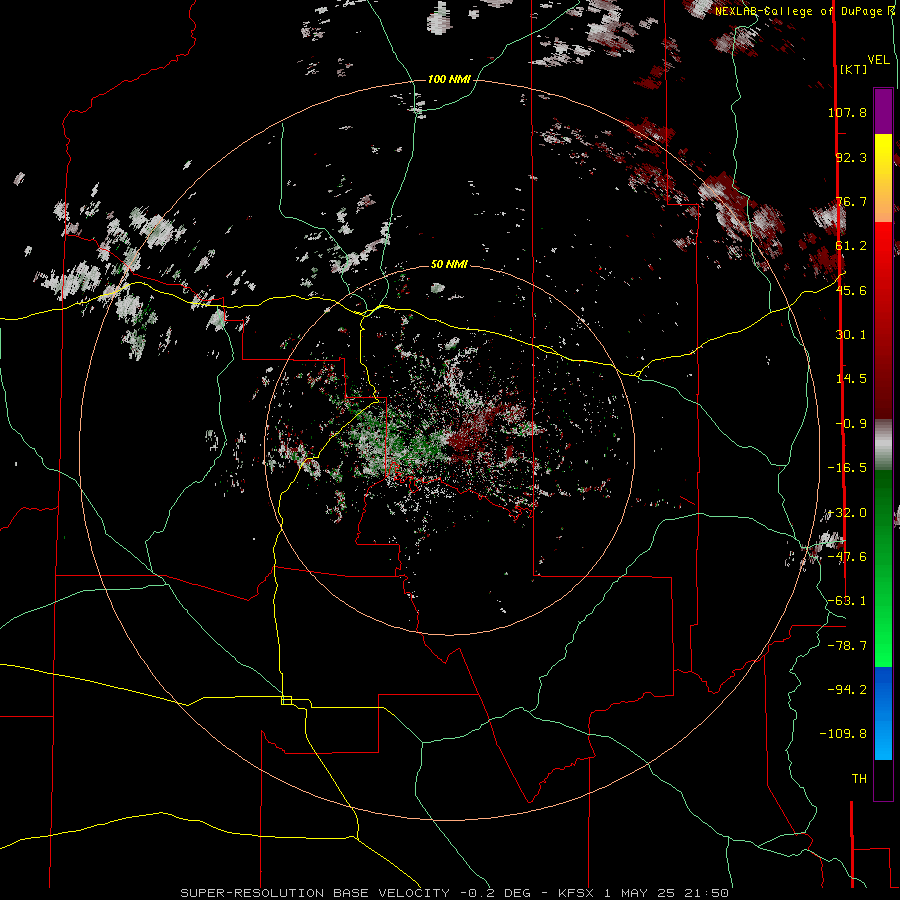900x900 pixels.
Task: Click the 100 NMI range ring label
Action: pyautogui.click(x=449, y=79)
